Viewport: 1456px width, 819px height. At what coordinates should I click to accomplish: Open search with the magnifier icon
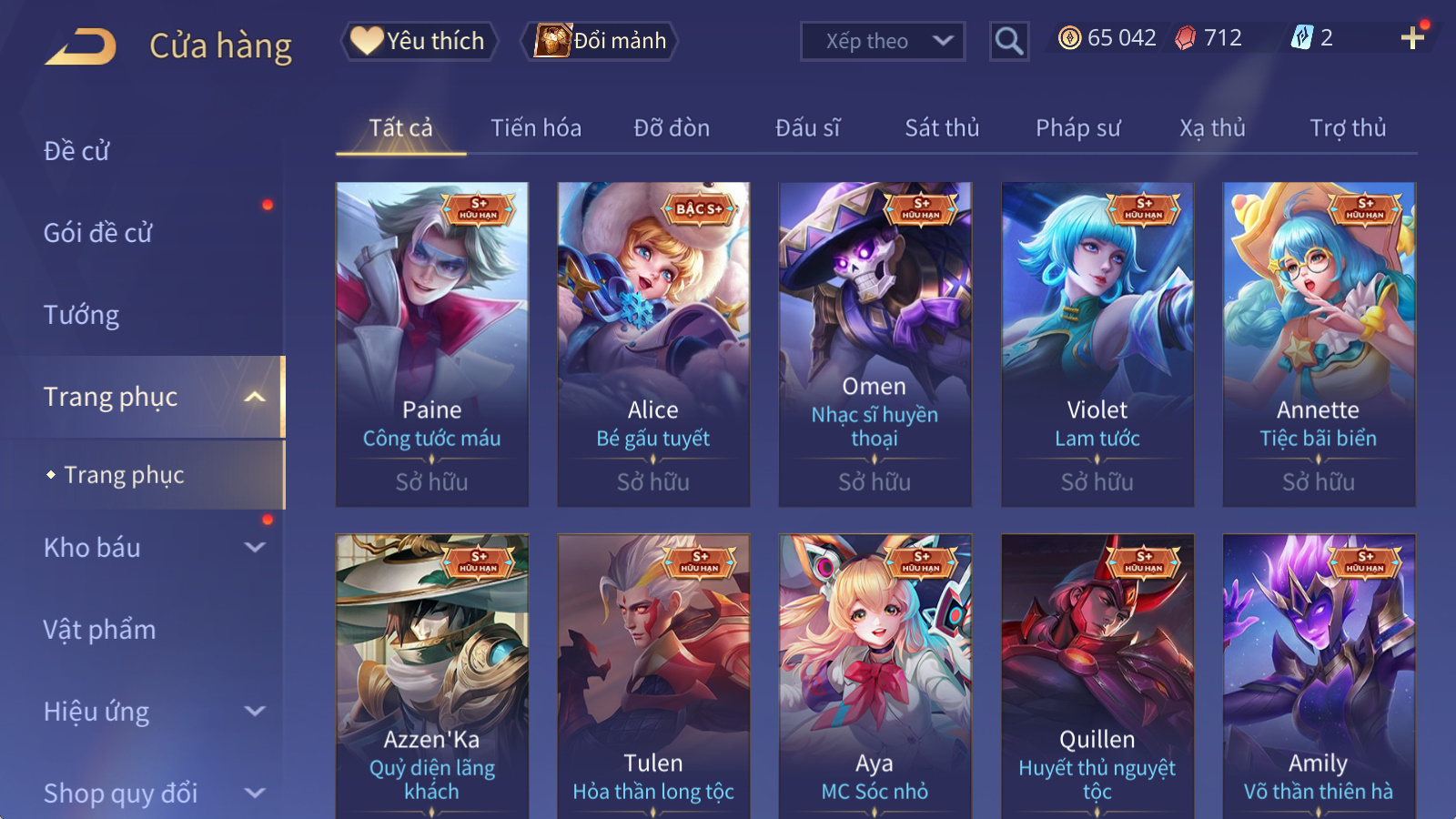coord(1008,41)
